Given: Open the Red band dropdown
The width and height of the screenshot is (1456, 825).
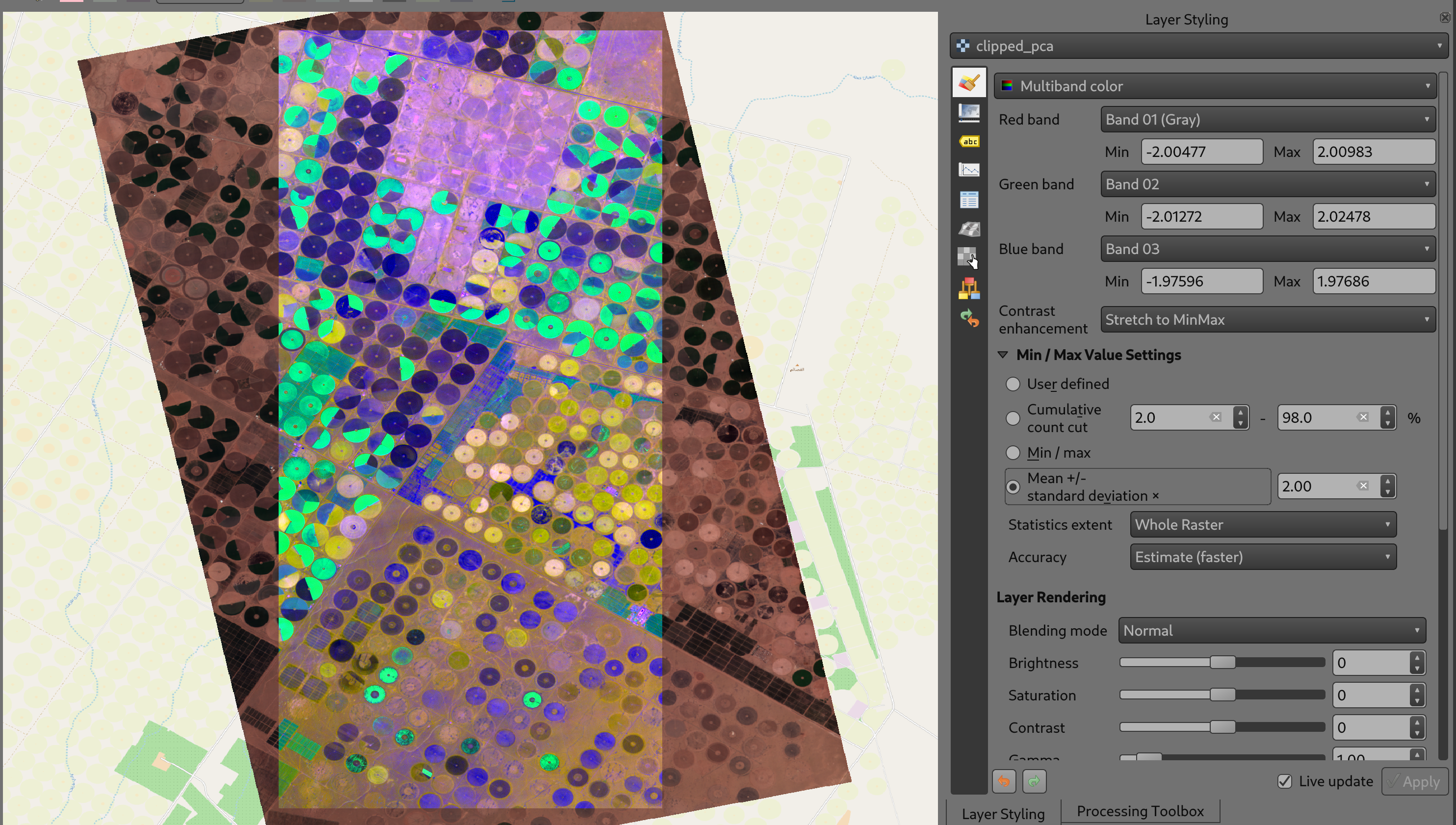Looking at the screenshot, I should 1267,119.
